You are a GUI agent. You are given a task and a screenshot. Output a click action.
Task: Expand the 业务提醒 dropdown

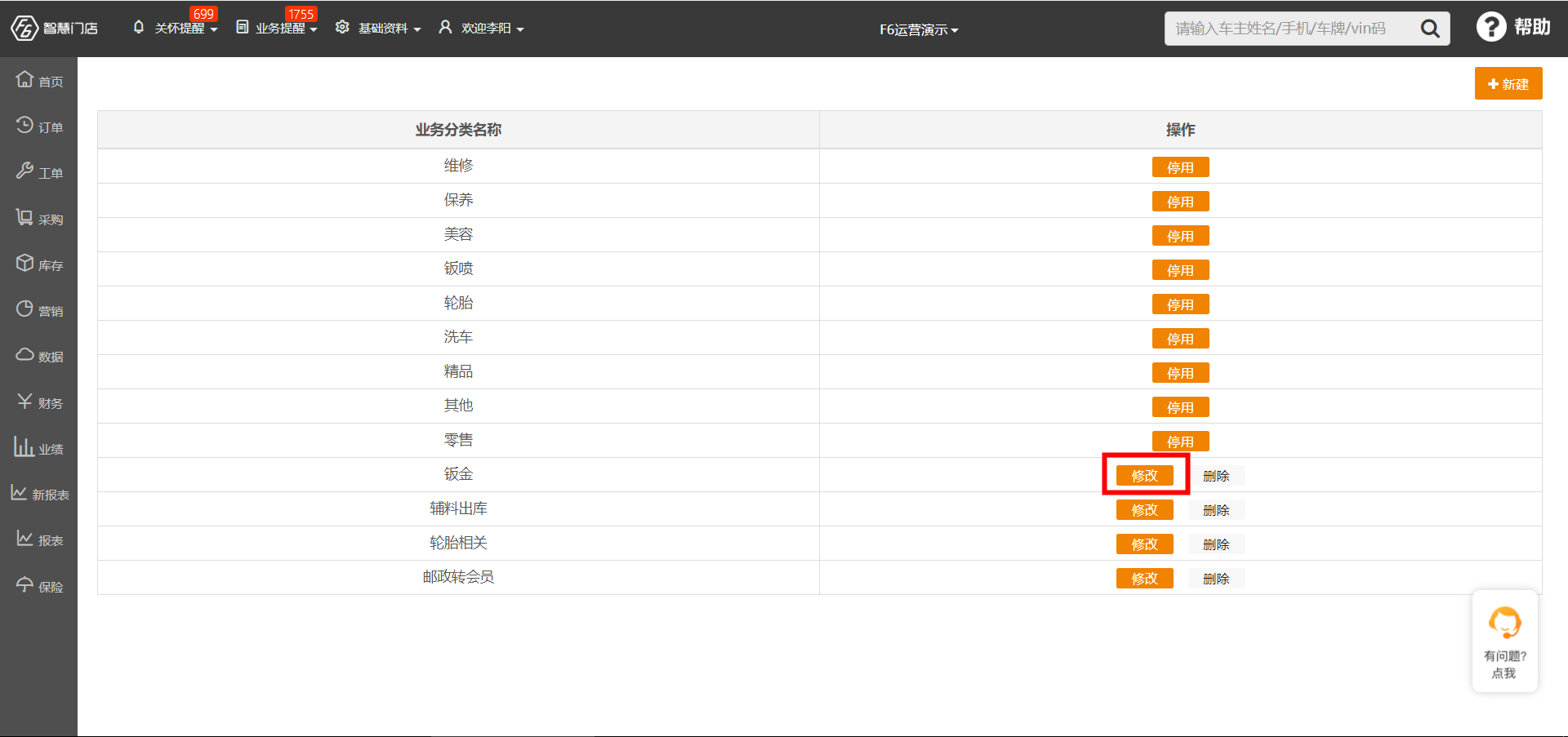[287, 29]
